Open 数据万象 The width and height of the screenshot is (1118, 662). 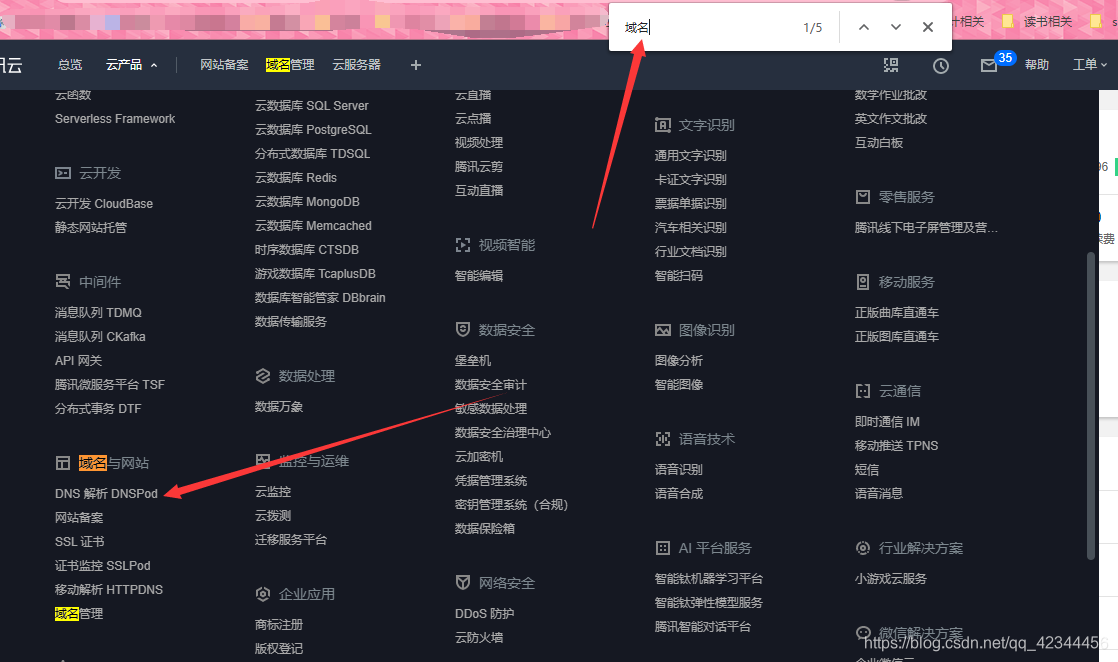pos(279,407)
